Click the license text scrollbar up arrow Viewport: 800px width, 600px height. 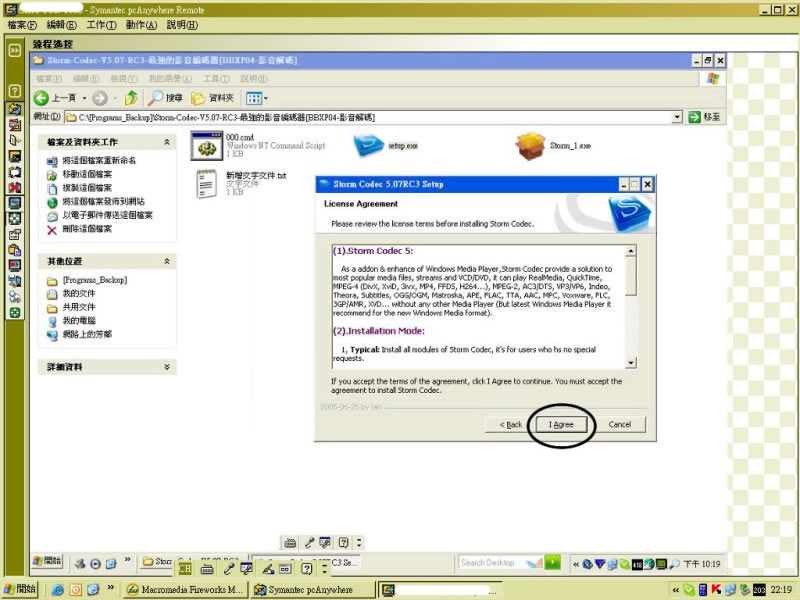(631, 251)
